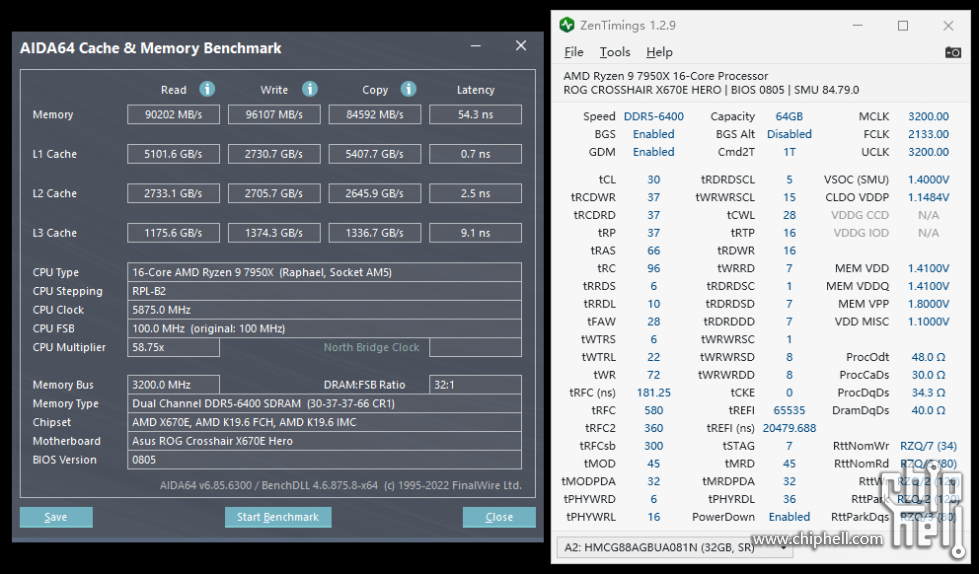
Task: Click the BGS Alt value Disabled
Action: tap(789, 134)
